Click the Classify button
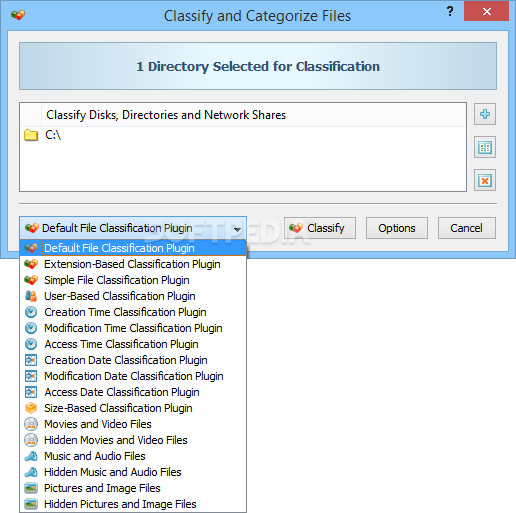Screen dimensions: 516x513 coord(320,228)
